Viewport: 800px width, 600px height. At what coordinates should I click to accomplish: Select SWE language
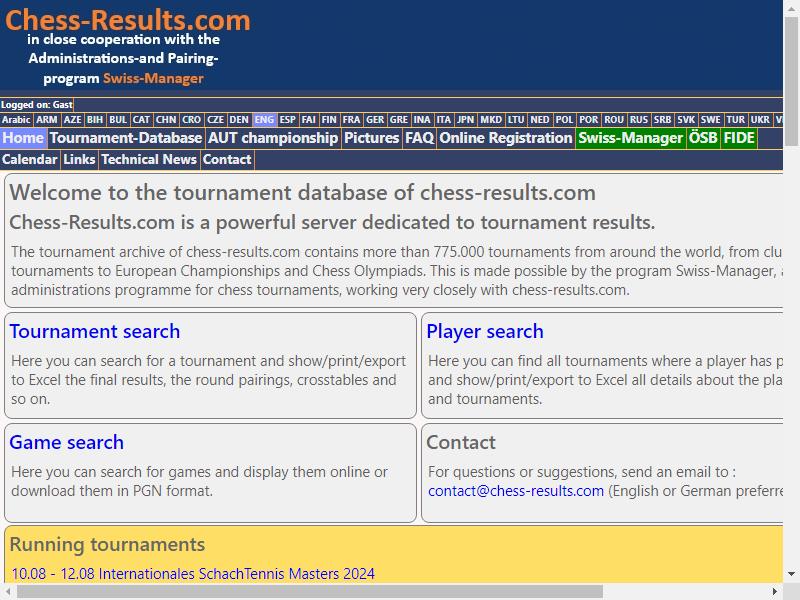(x=711, y=119)
